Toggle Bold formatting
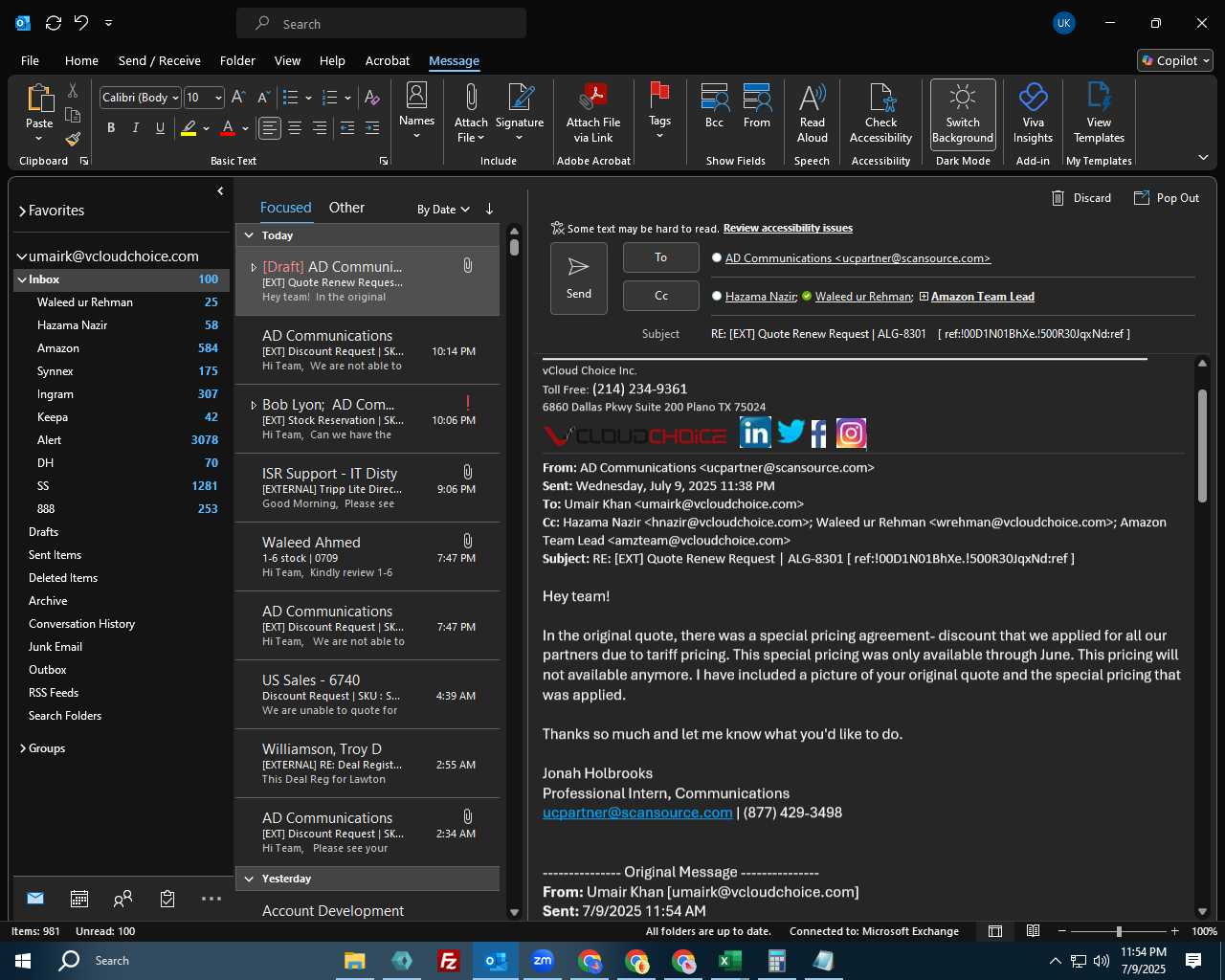1225x980 pixels. point(111,128)
